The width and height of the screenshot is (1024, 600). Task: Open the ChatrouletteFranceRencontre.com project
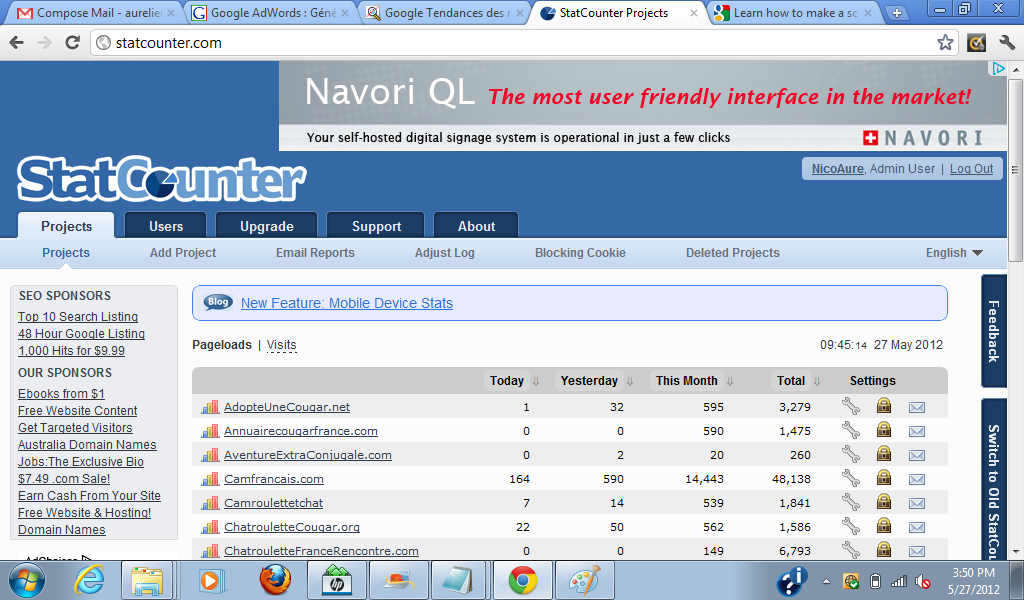pos(321,550)
